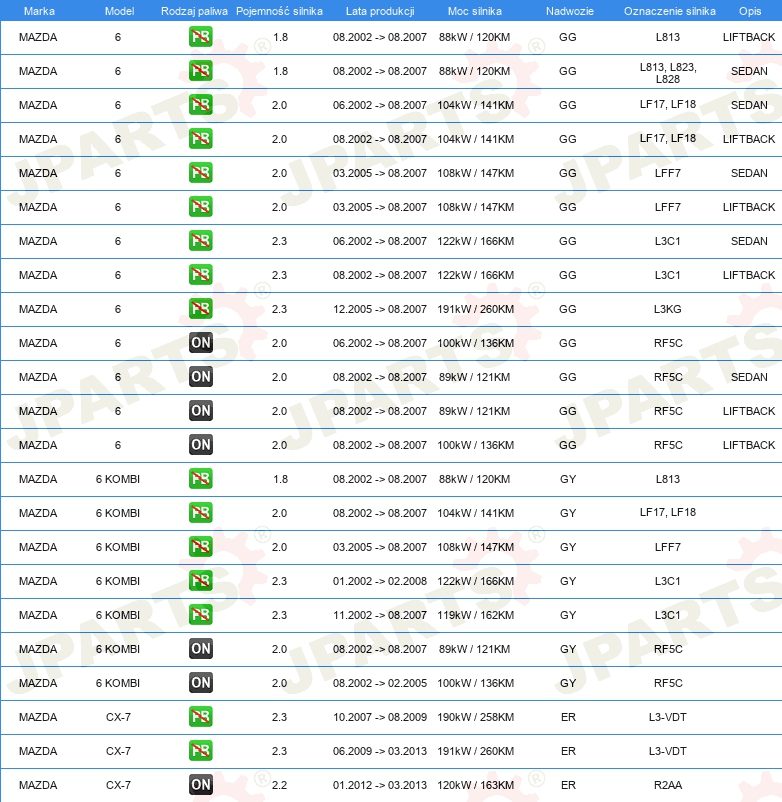Click diesel ON icon in 6 Kombi 08.2002 -> 02.2005 row
The width and height of the screenshot is (782, 802).
click(x=200, y=683)
